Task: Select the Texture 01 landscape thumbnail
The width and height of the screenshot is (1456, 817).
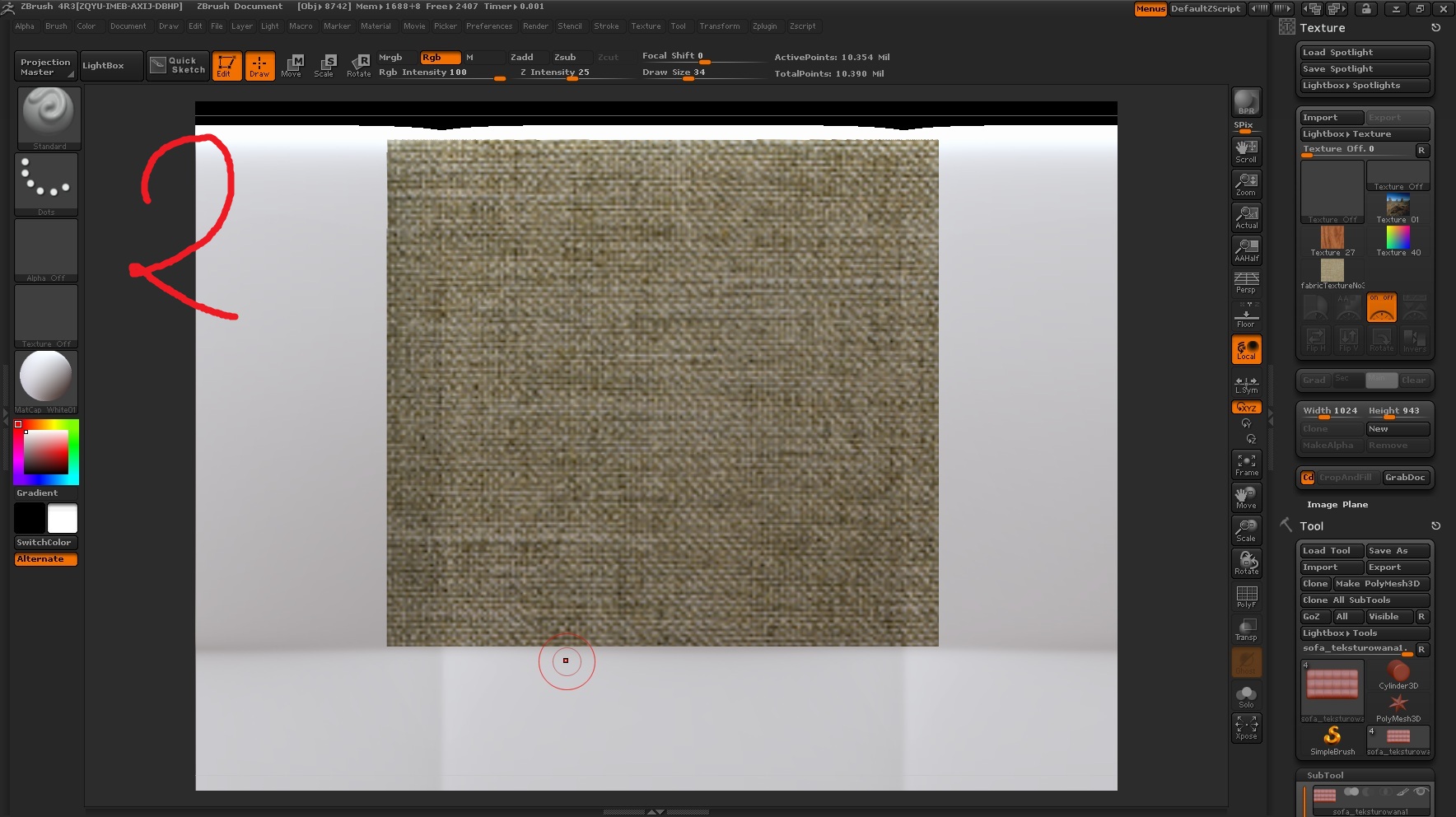Action: (x=1398, y=208)
